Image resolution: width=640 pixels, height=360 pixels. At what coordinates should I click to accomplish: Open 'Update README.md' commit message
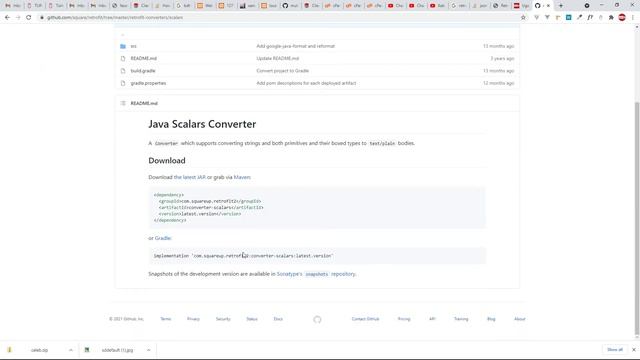[x=278, y=58]
